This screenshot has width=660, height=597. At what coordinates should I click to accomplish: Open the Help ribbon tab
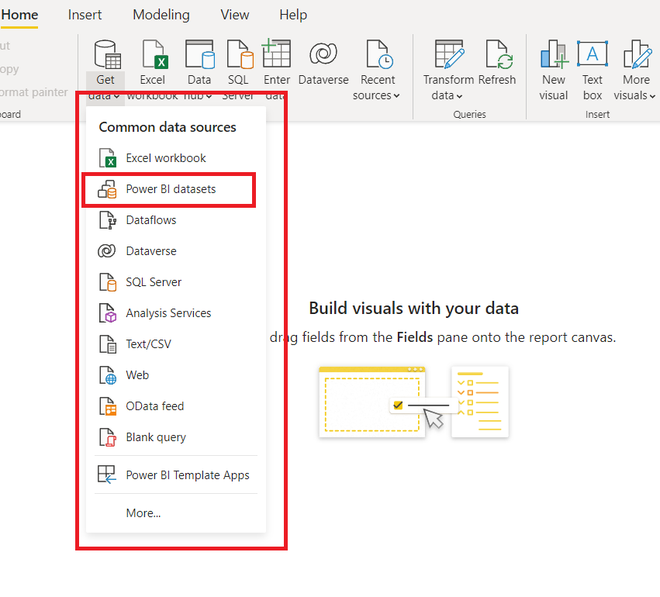[293, 15]
